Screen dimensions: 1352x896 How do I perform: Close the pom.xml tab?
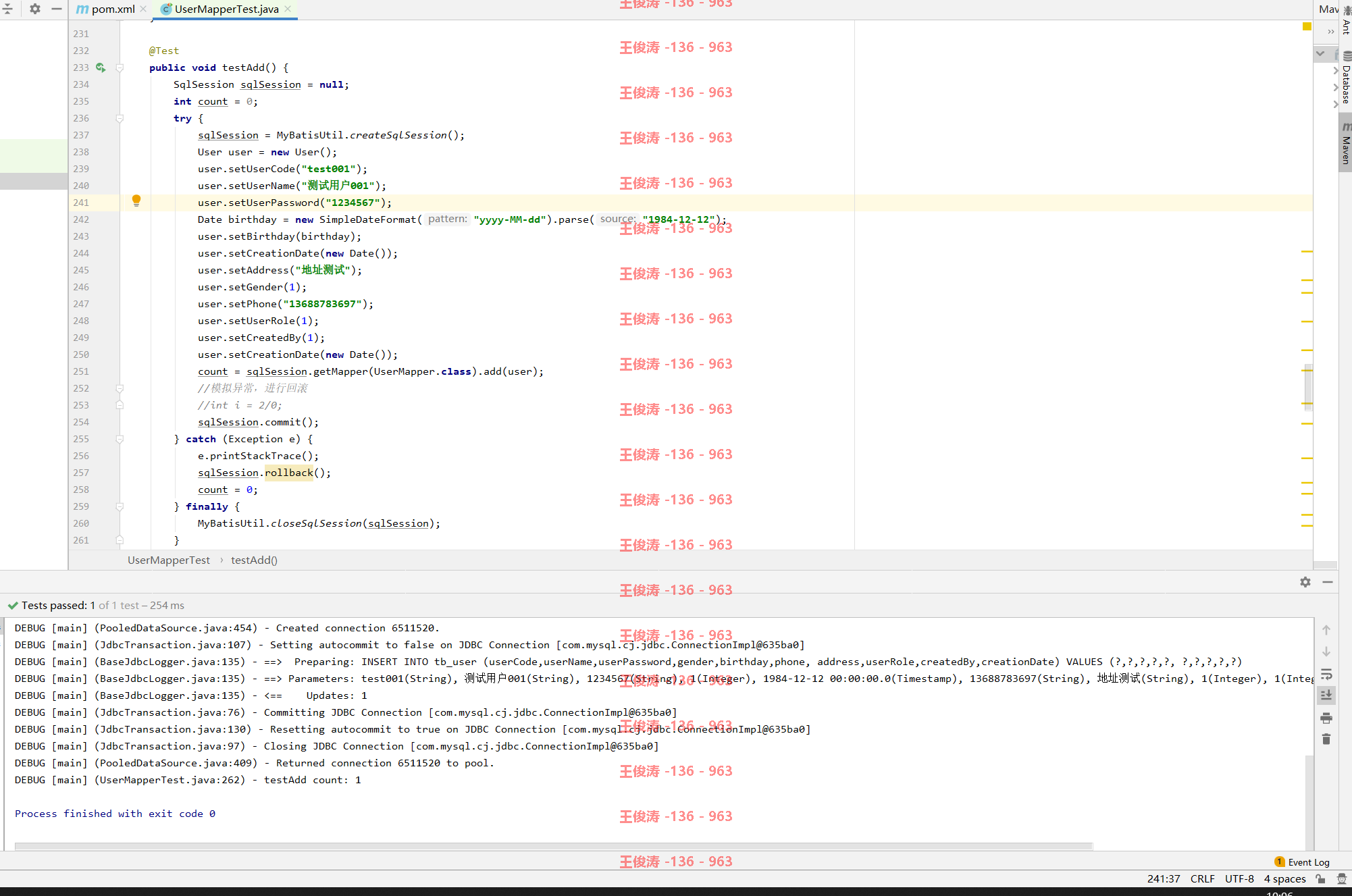click(143, 9)
